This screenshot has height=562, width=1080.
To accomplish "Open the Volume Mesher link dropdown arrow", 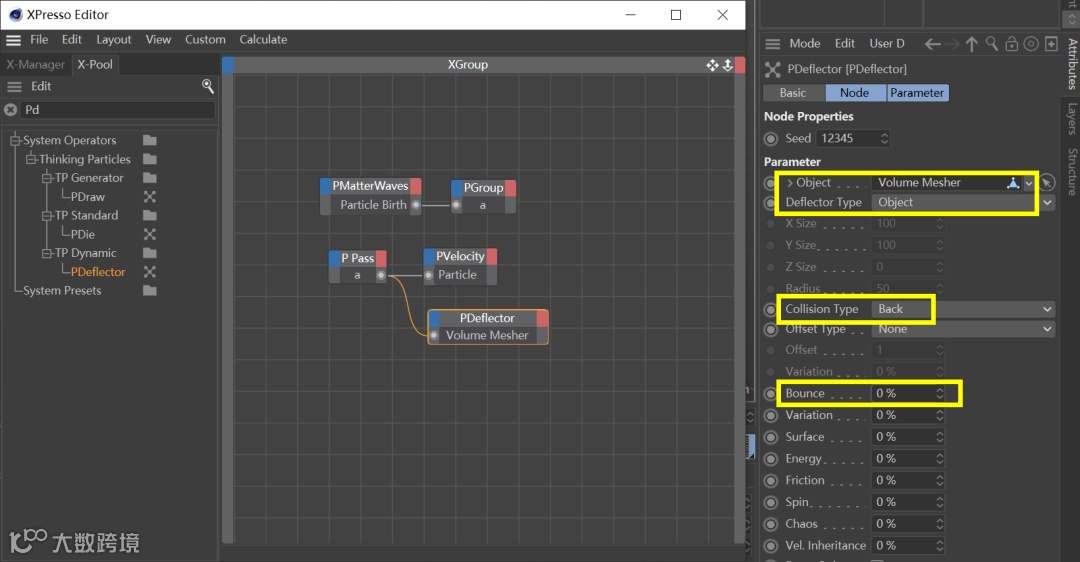I will coord(1029,183).
